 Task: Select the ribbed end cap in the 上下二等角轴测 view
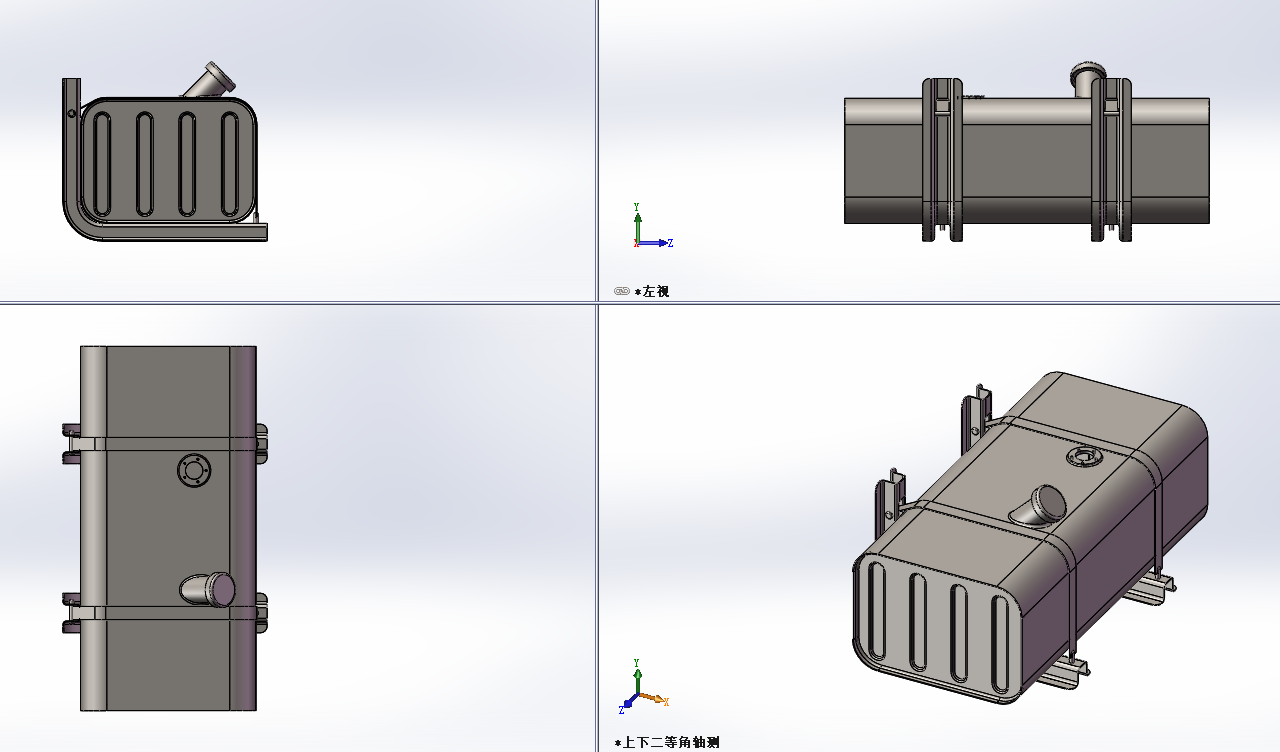click(940, 626)
